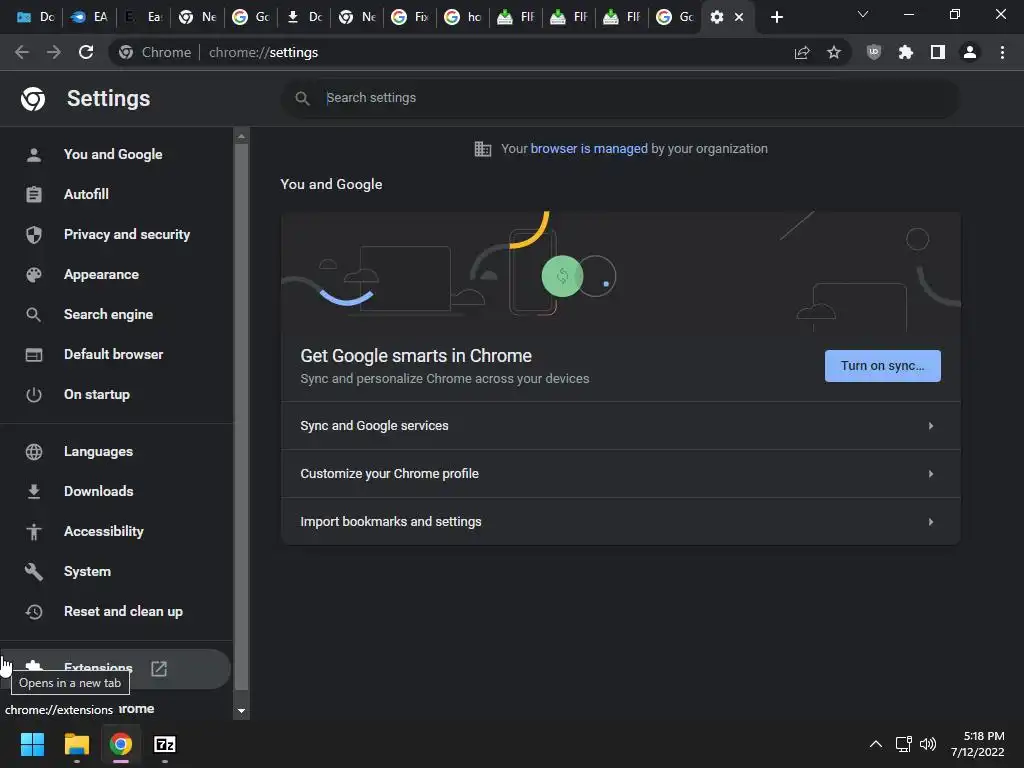The width and height of the screenshot is (1024, 768).
Task: Click the Chrome logo beside Settings title
Action: (x=33, y=99)
